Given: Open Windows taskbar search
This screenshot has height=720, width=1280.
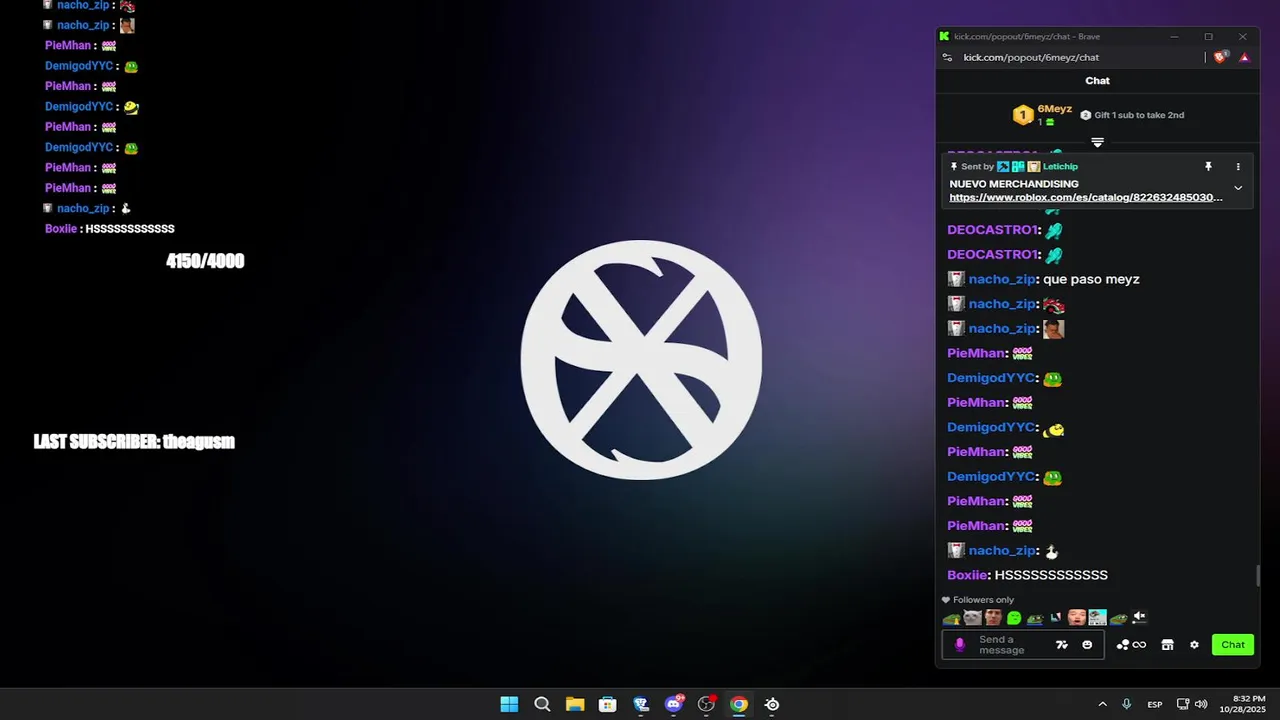Looking at the screenshot, I should (542, 704).
